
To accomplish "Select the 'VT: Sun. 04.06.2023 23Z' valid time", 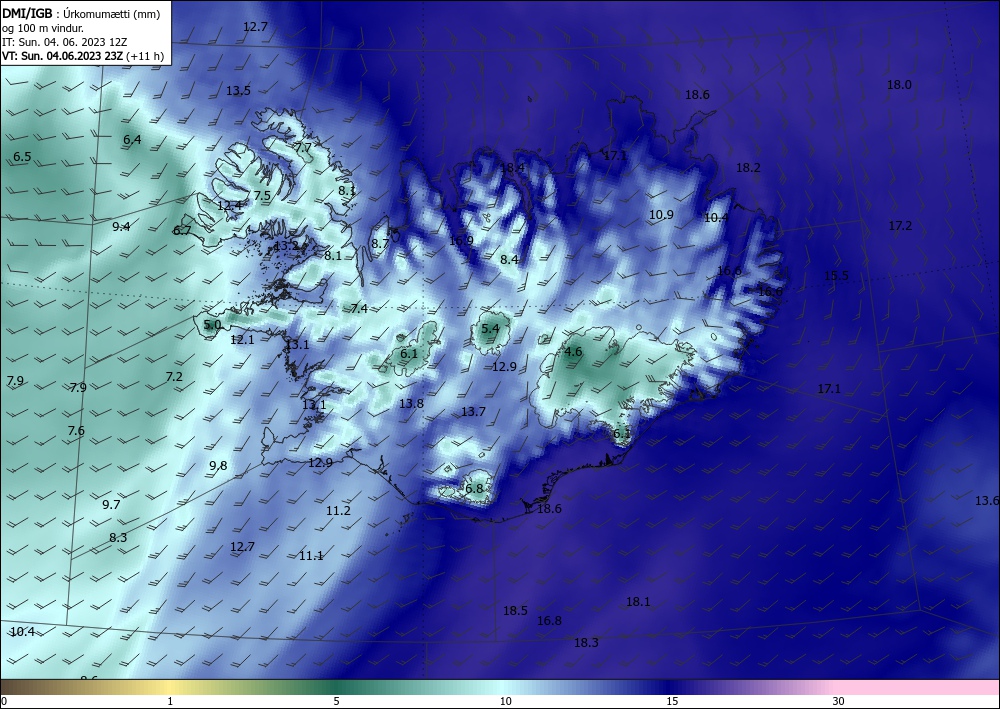I will point(62,56).
